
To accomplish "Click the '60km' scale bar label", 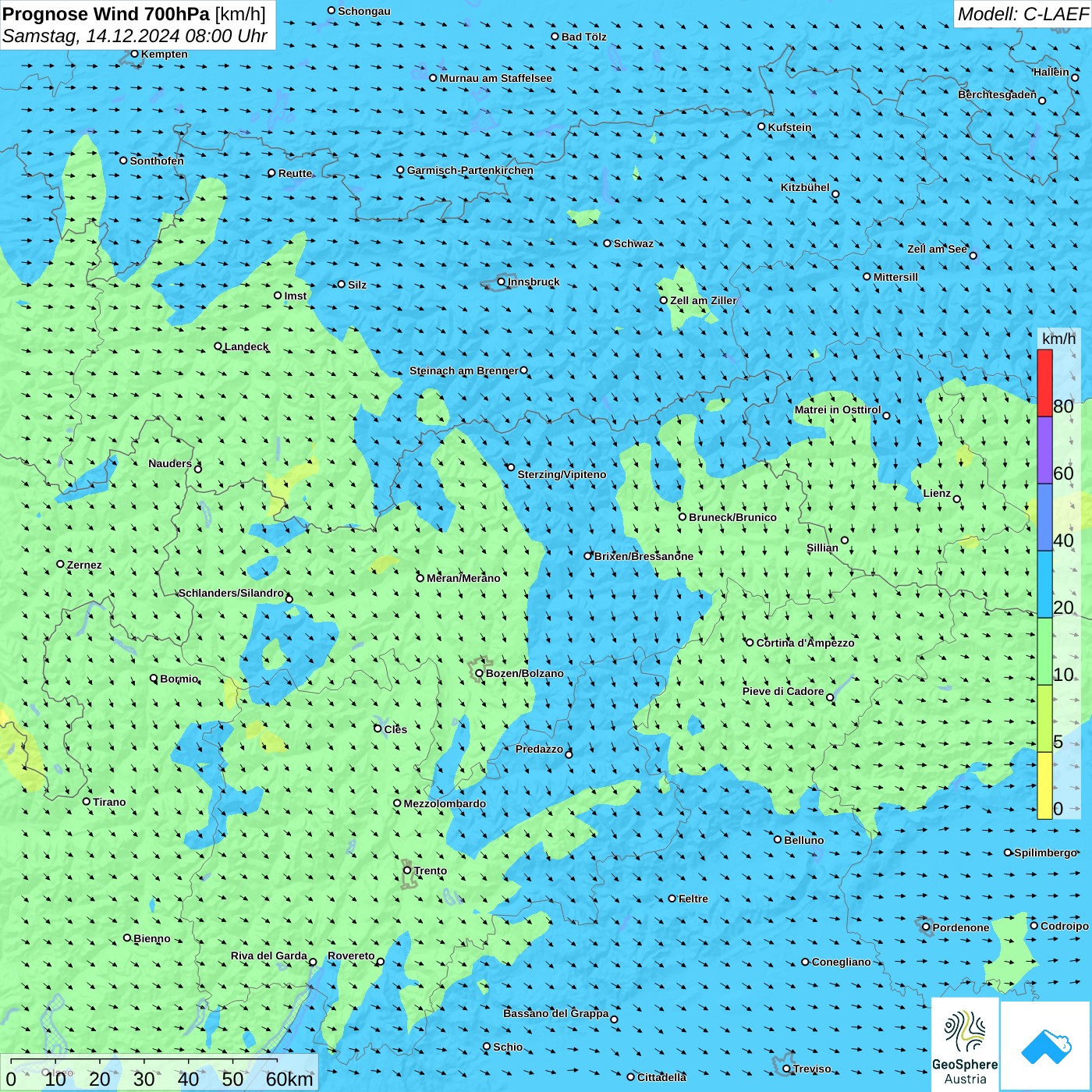I will tap(289, 1079).
